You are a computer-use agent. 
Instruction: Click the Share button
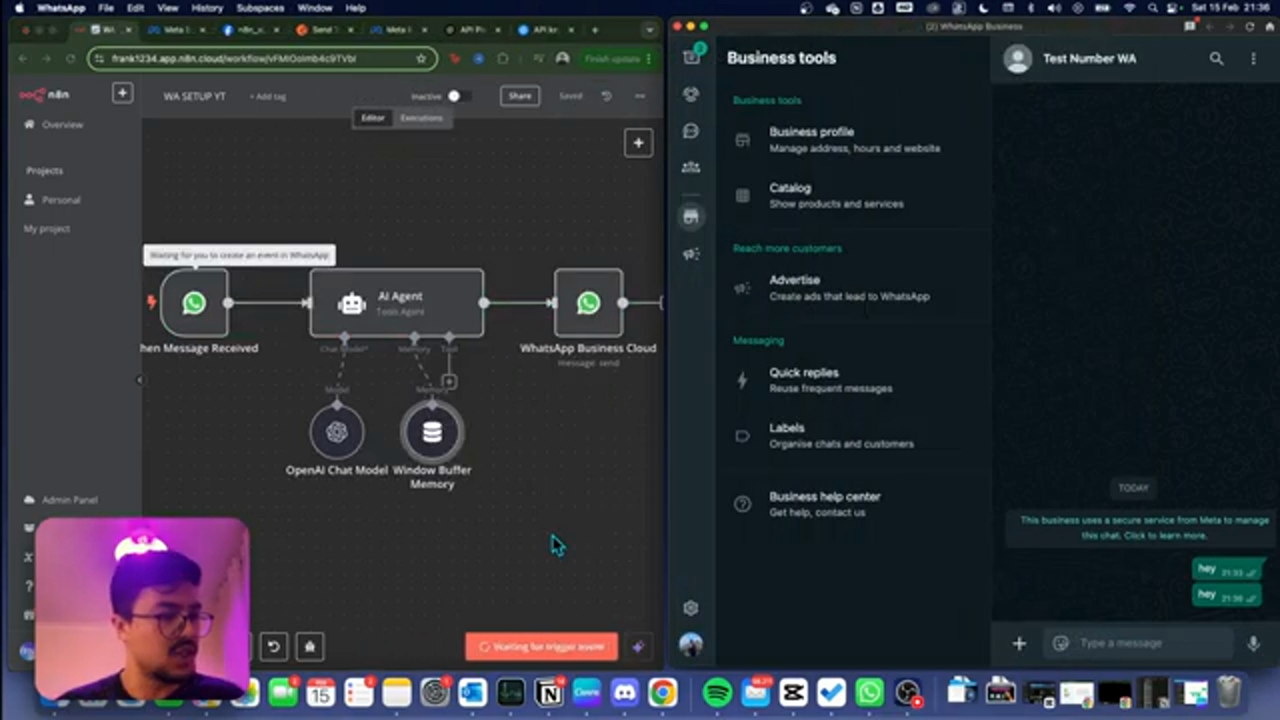tap(520, 96)
